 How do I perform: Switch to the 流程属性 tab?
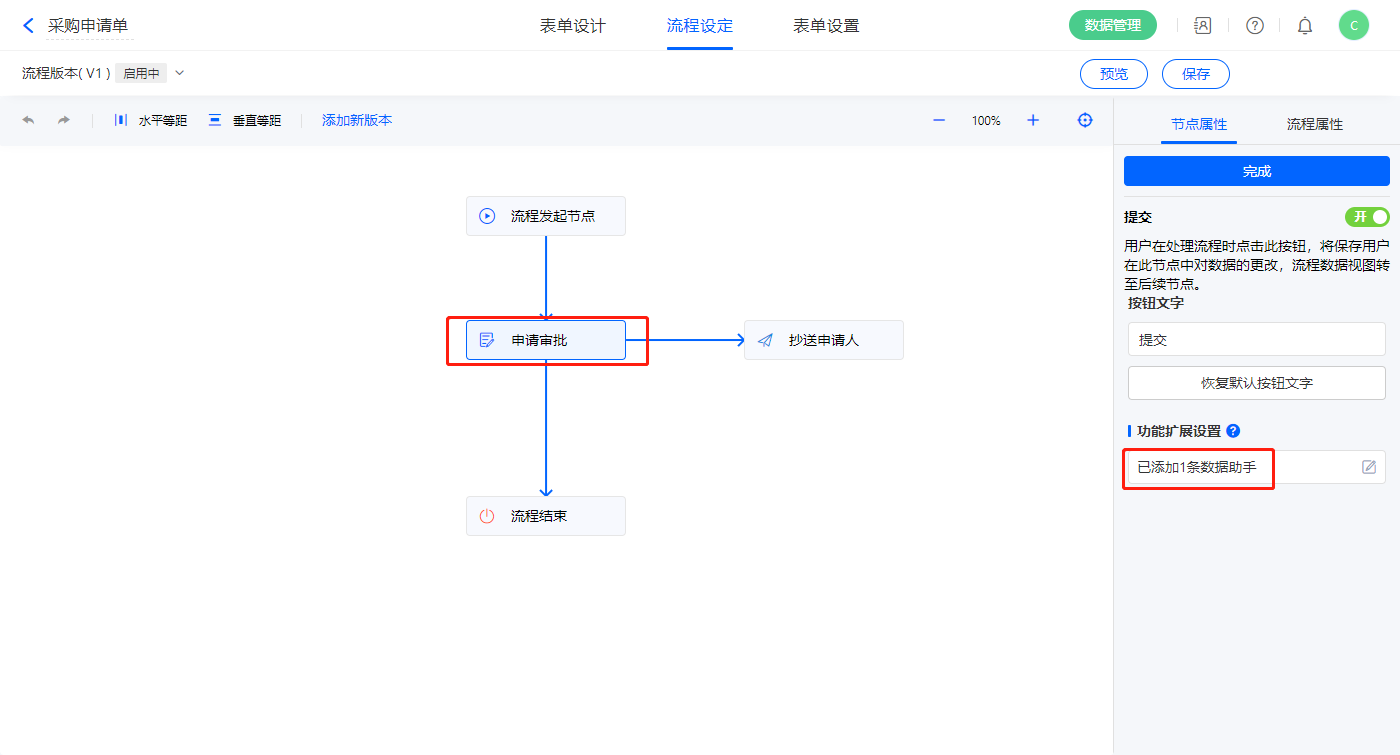click(1314, 124)
